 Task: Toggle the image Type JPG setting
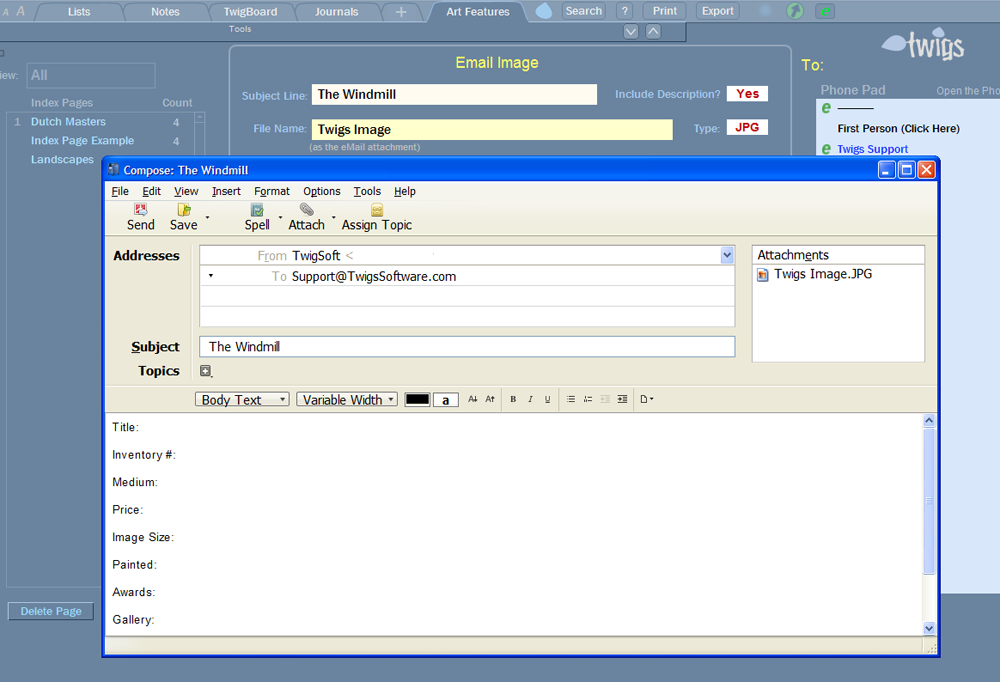747,128
